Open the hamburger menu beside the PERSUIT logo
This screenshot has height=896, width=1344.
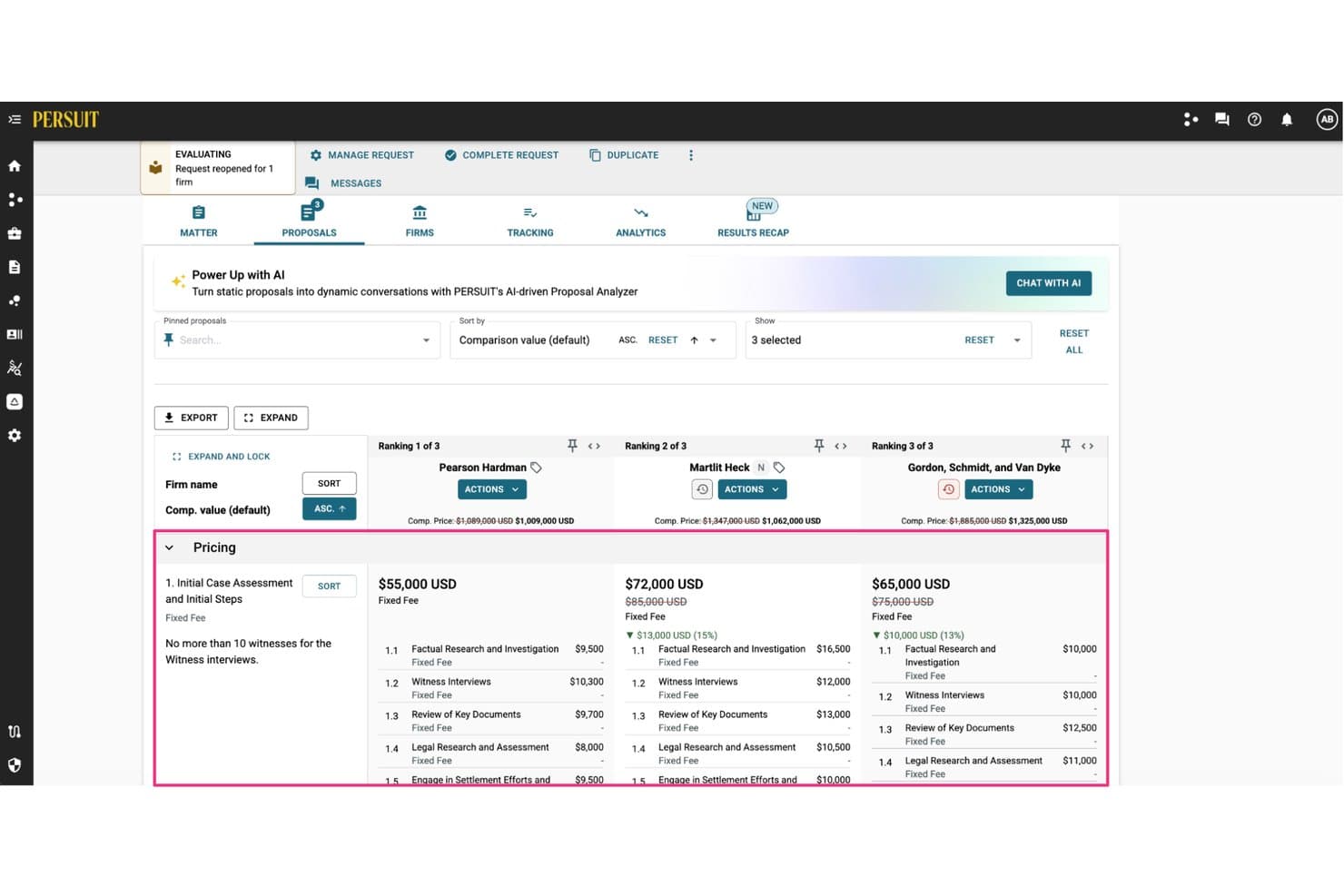pos(15,120)
